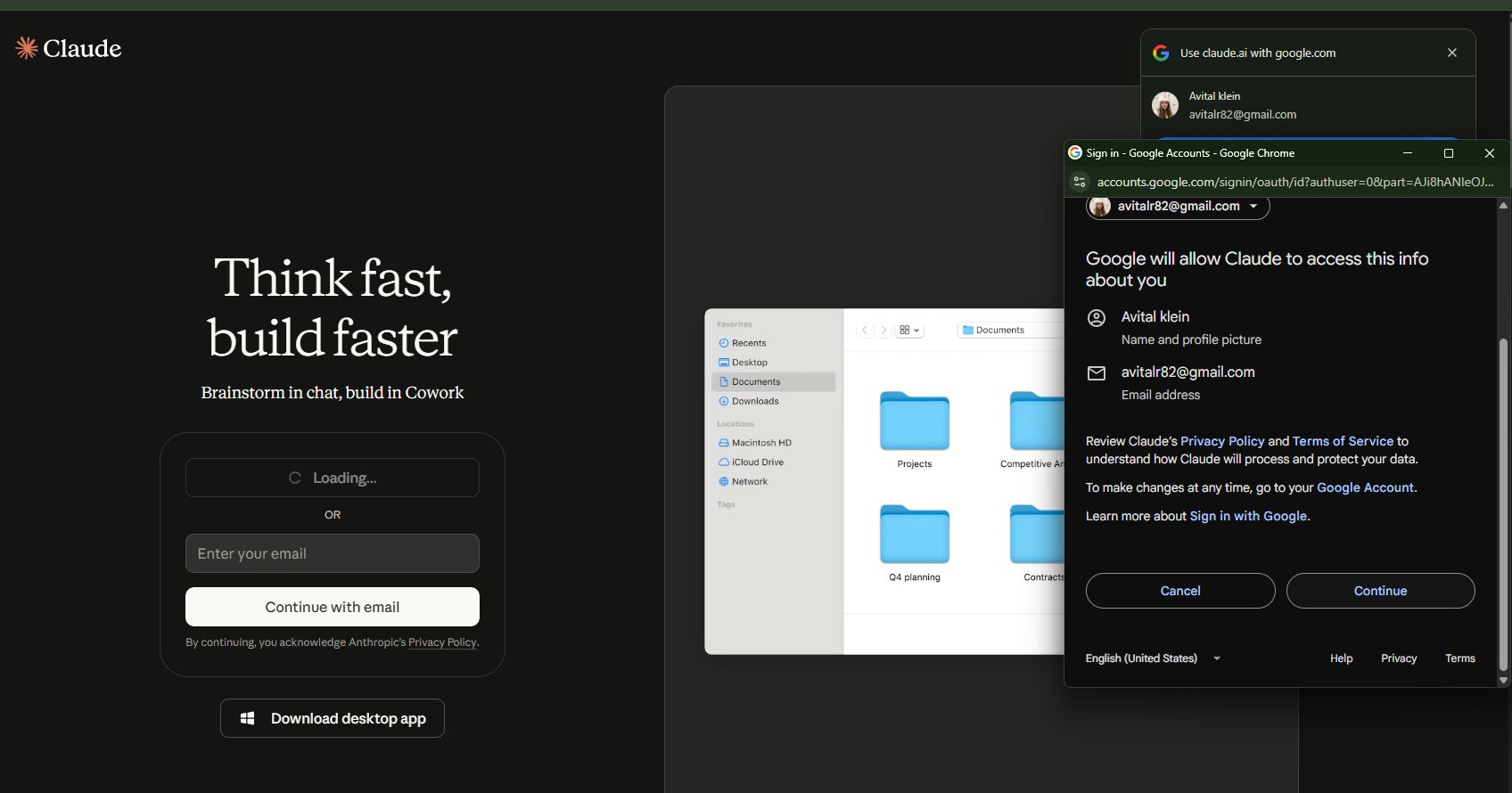Click the scroll-up arrow in the Google popup
This screenshot has width=1512, height=793.
pos(1503,206)
